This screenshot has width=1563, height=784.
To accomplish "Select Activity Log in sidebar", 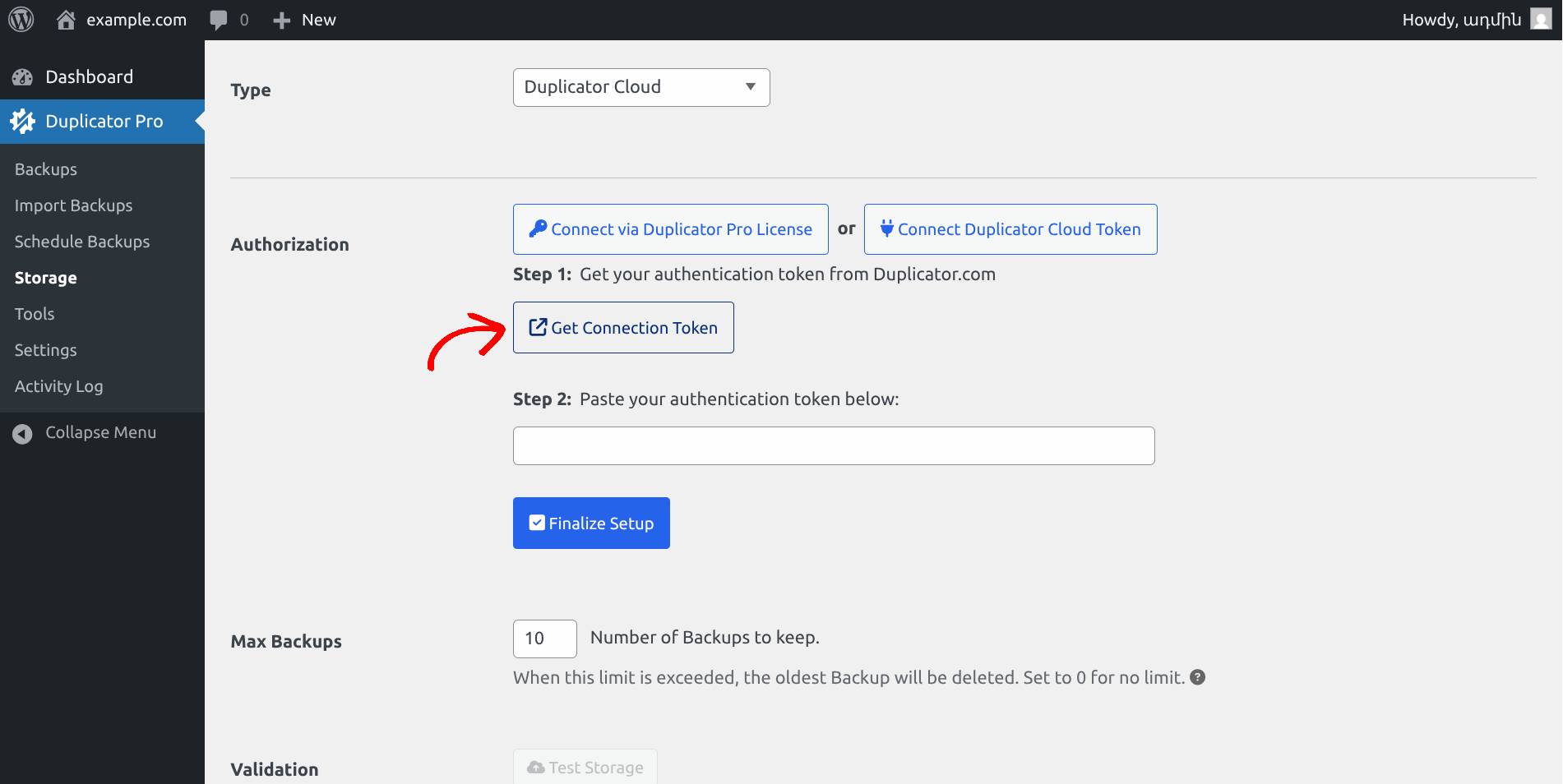I will [58, 386].
